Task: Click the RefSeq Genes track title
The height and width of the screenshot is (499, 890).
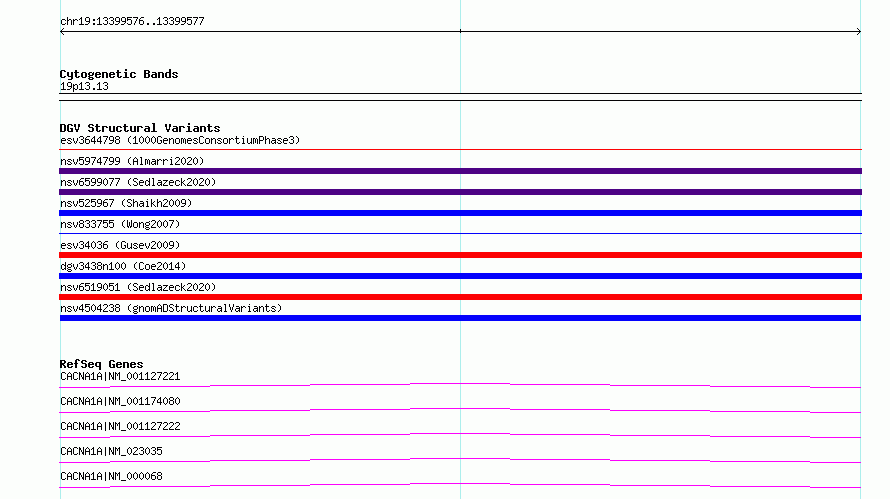Action: 101,364
